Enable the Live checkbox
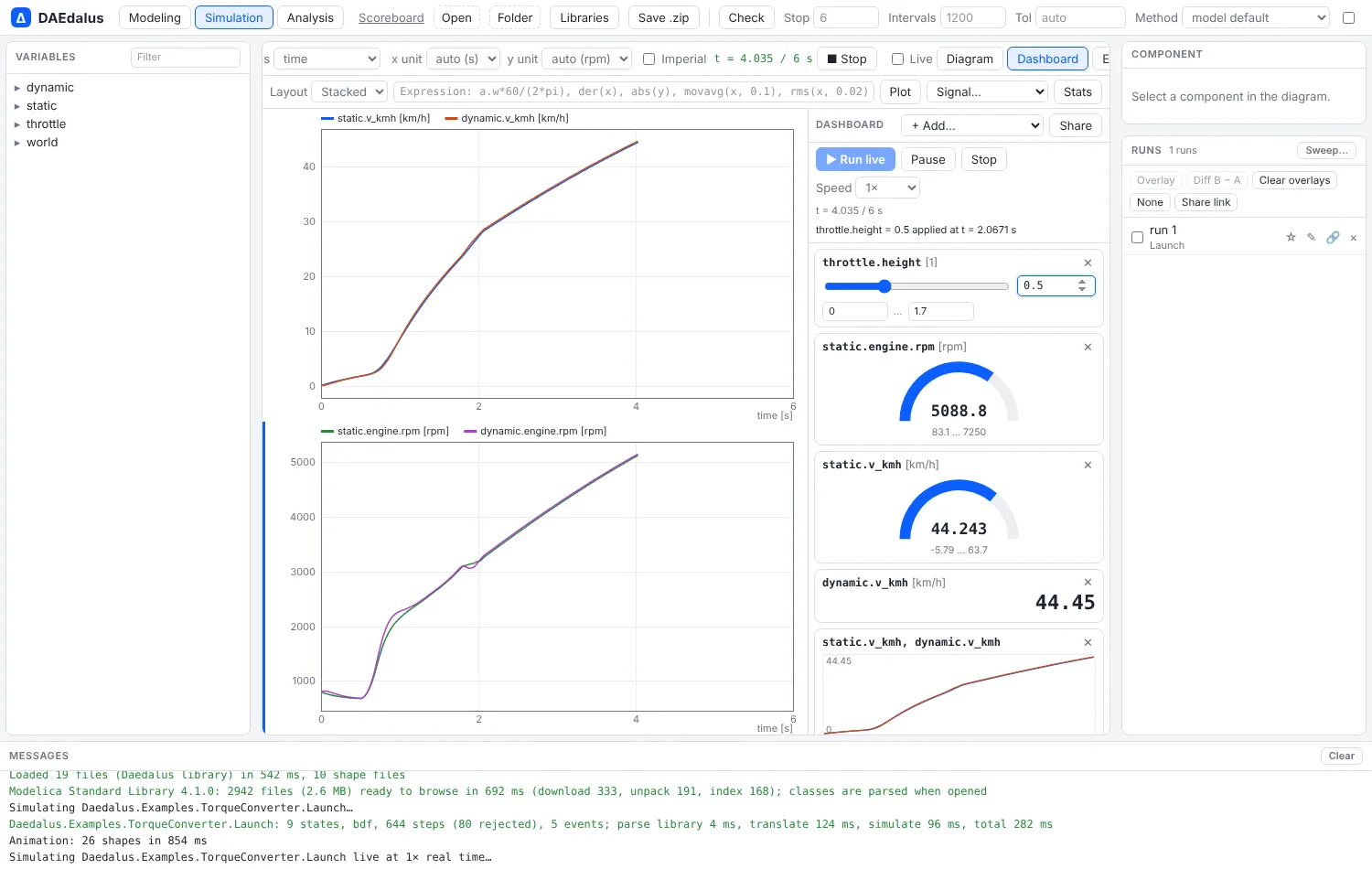Screen dimensions: 1372x869 pos(897,59)
